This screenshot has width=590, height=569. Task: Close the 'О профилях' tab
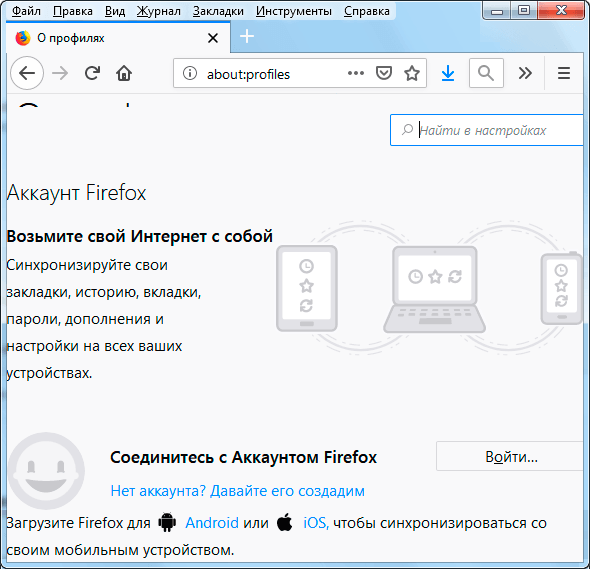pos(213,38)
